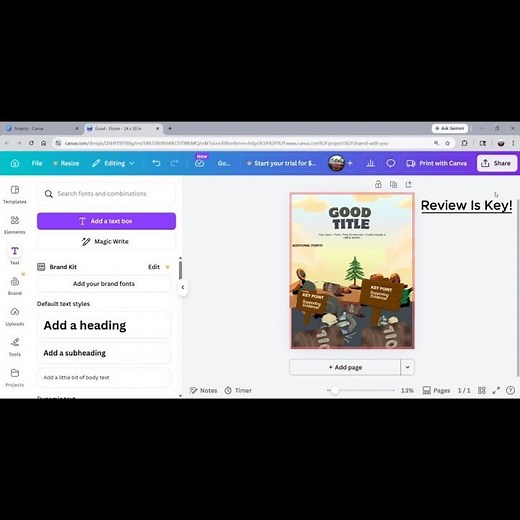This screenshot has height=520, width=520.
Task: Reload the browser page
Action: click(31, 143)
